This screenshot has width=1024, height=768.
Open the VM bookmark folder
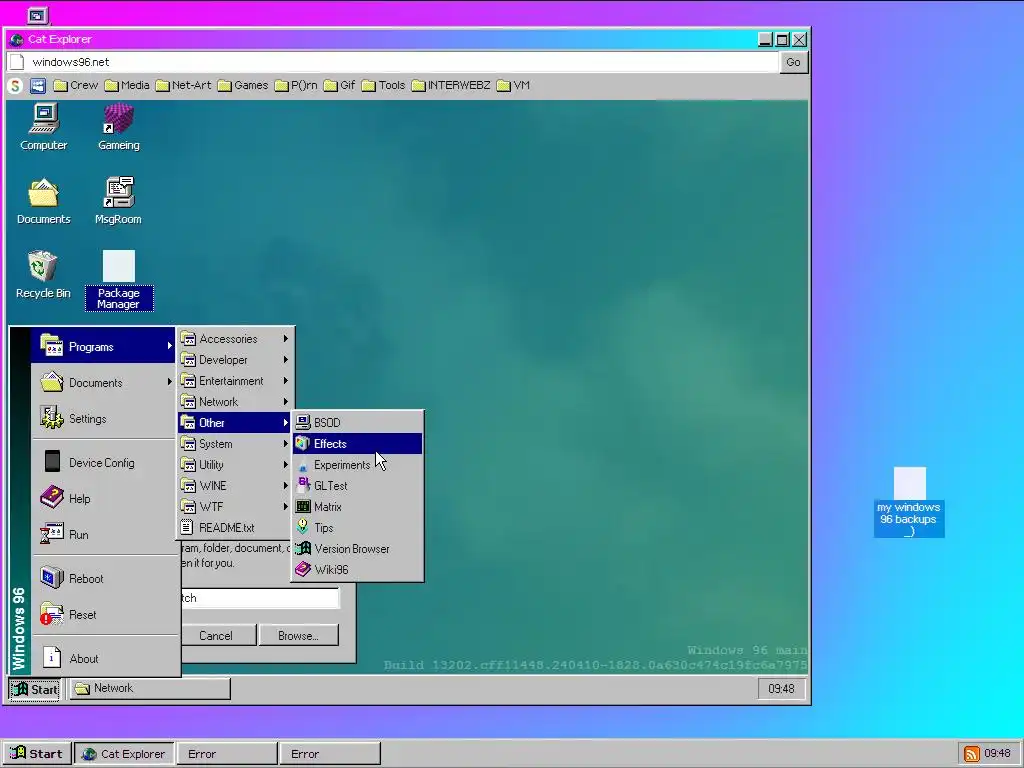(513, 86)
